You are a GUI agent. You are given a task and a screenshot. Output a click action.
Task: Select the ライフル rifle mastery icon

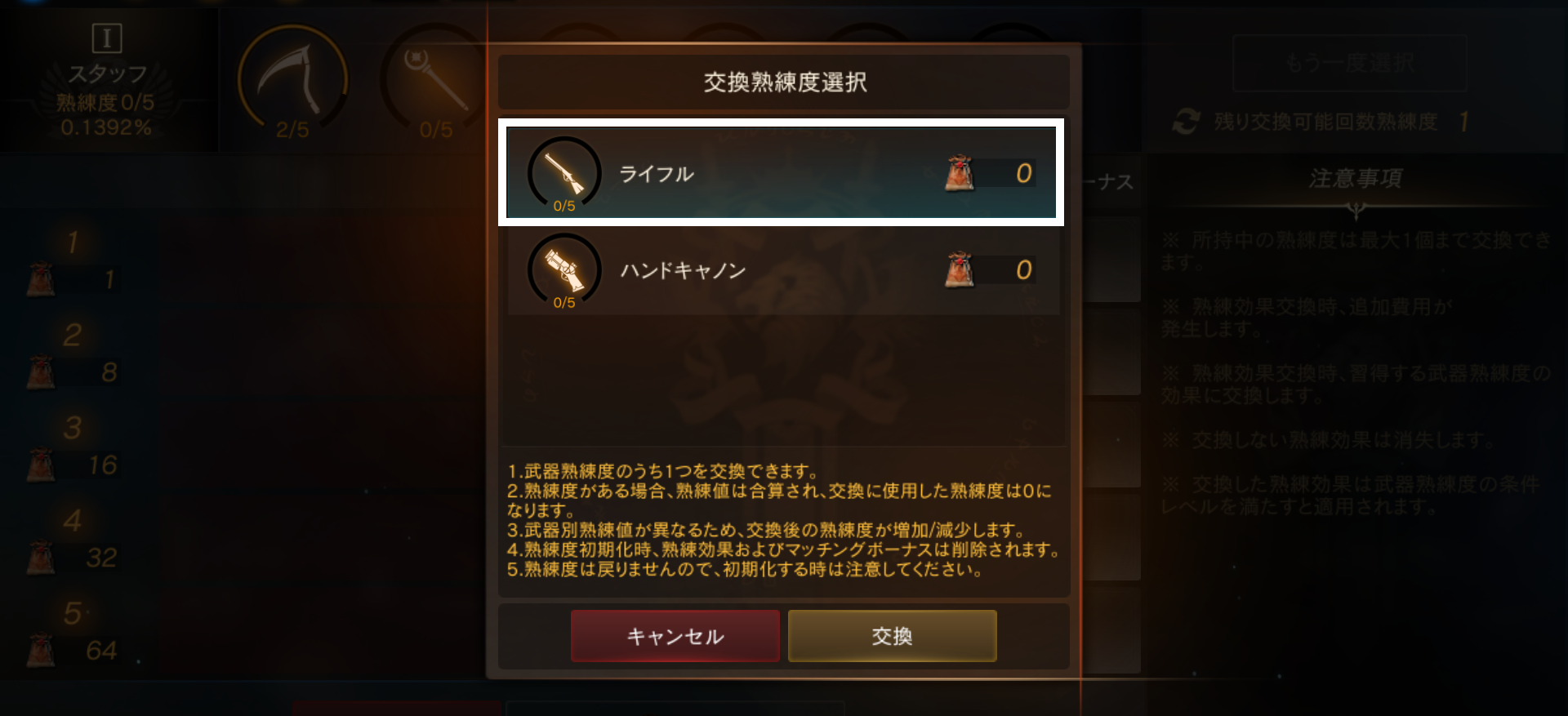pos(563,173)
